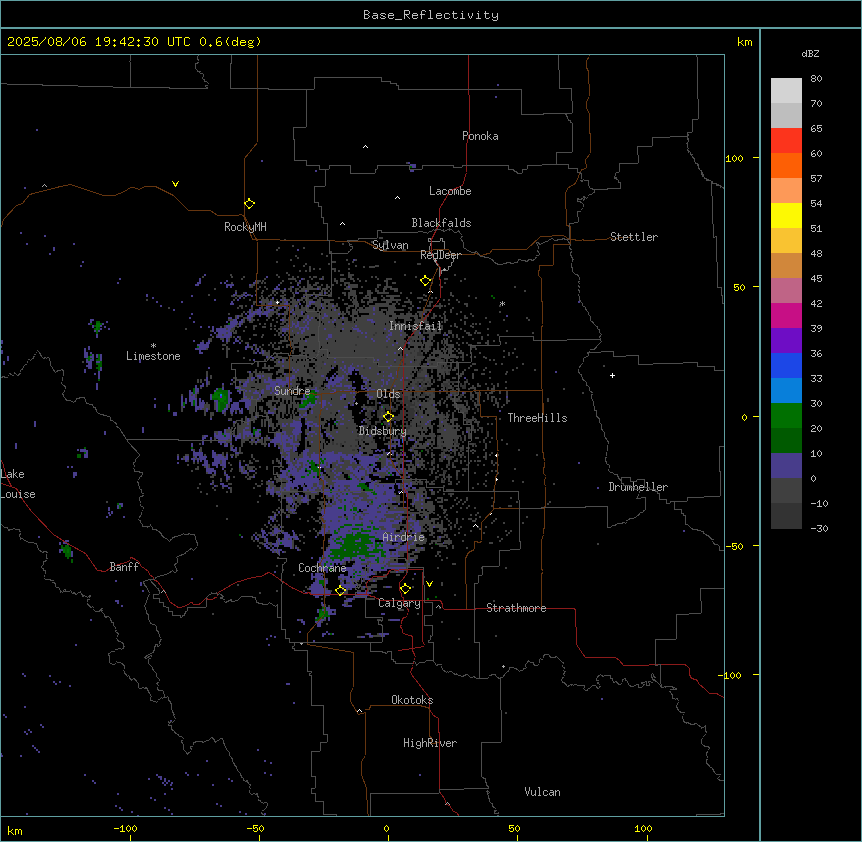Image resolution: width=862 pixels, height=842 pixels.
Task: Select the 42 dBZ magenta color swatch
Action: [786, 315]
